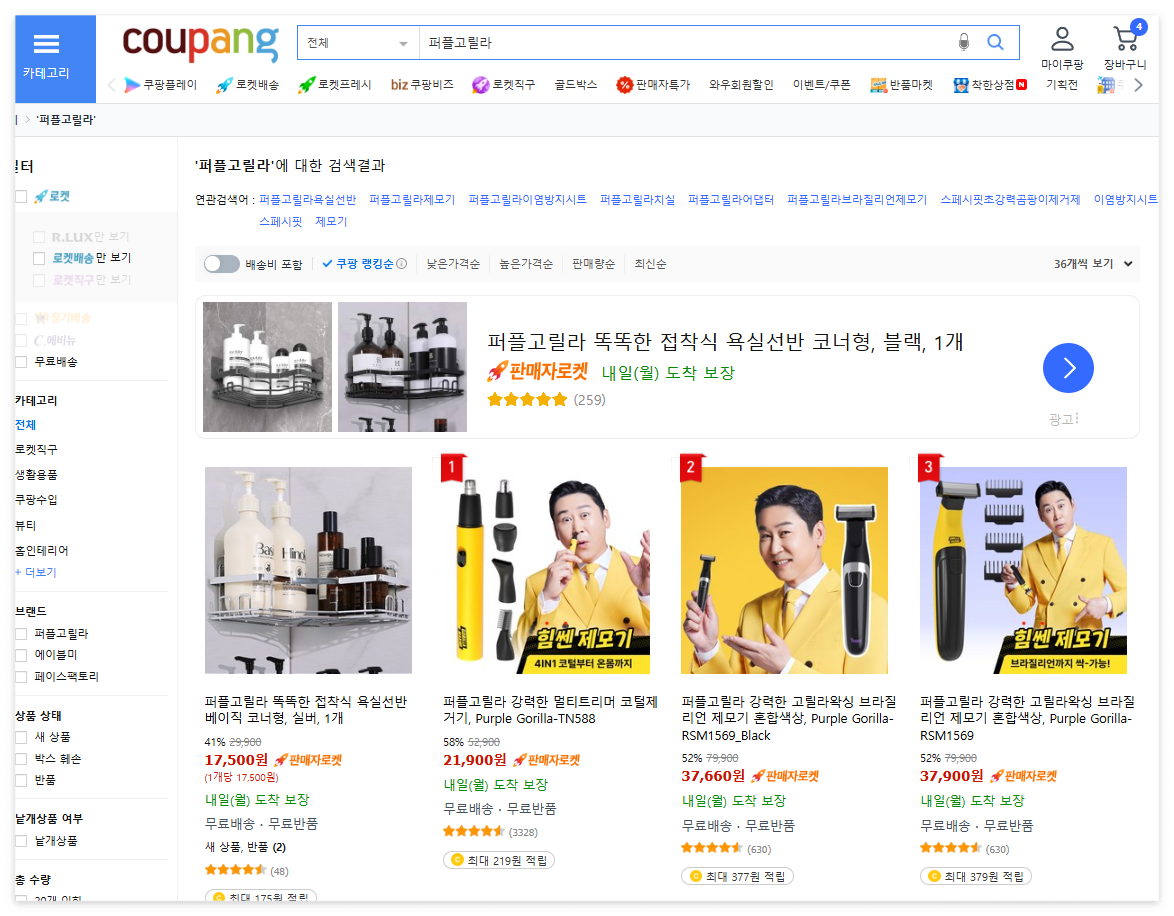Screen dimensions: 1174x916
Task: Check the 에이블미 brand checkbox
Action: (x=21, y=655)
